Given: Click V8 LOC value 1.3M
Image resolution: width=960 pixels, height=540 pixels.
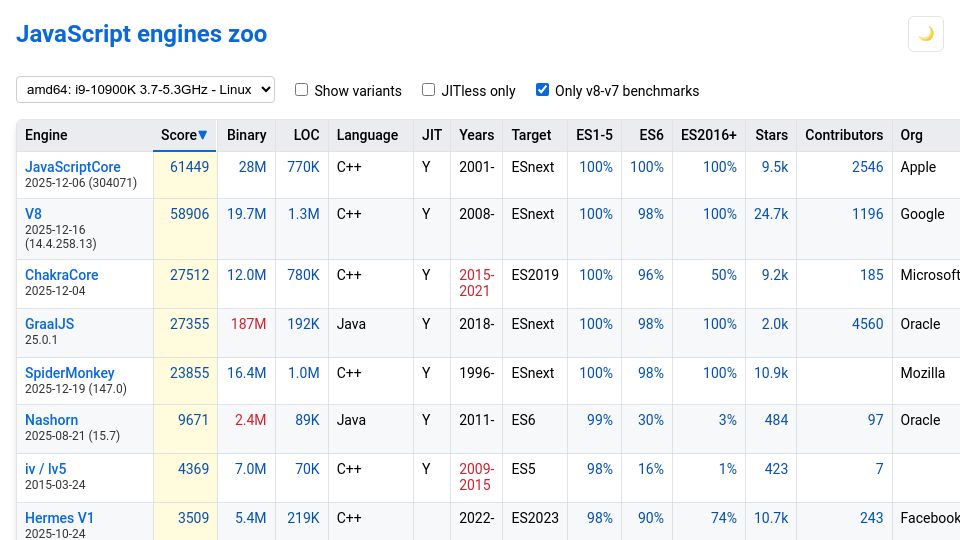Looking at the screenshot, I should pos(304,214).
